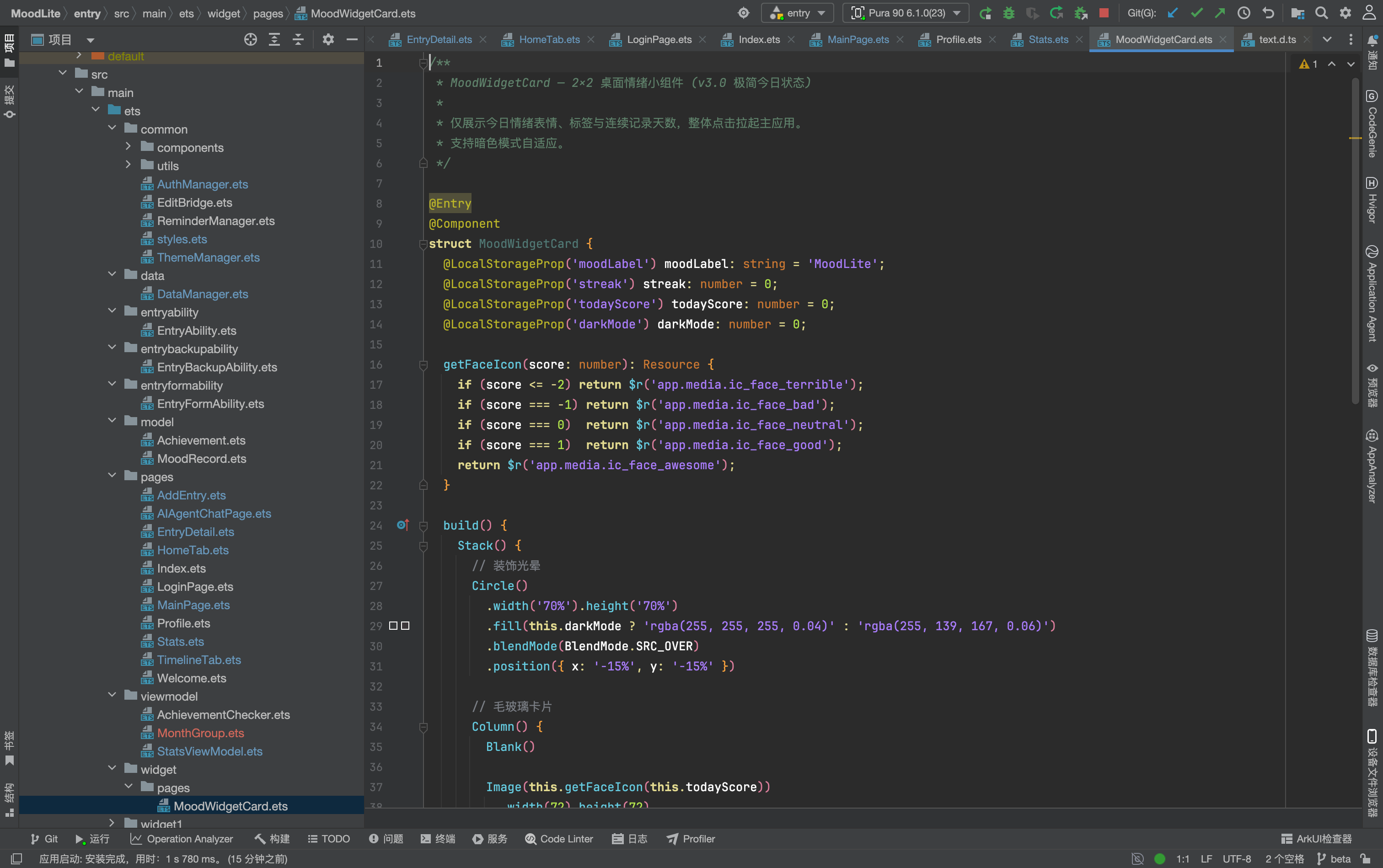1383x868 pixels.
Task: Toggle fold marker at getFaceIcon method
Action: point(423,364)
